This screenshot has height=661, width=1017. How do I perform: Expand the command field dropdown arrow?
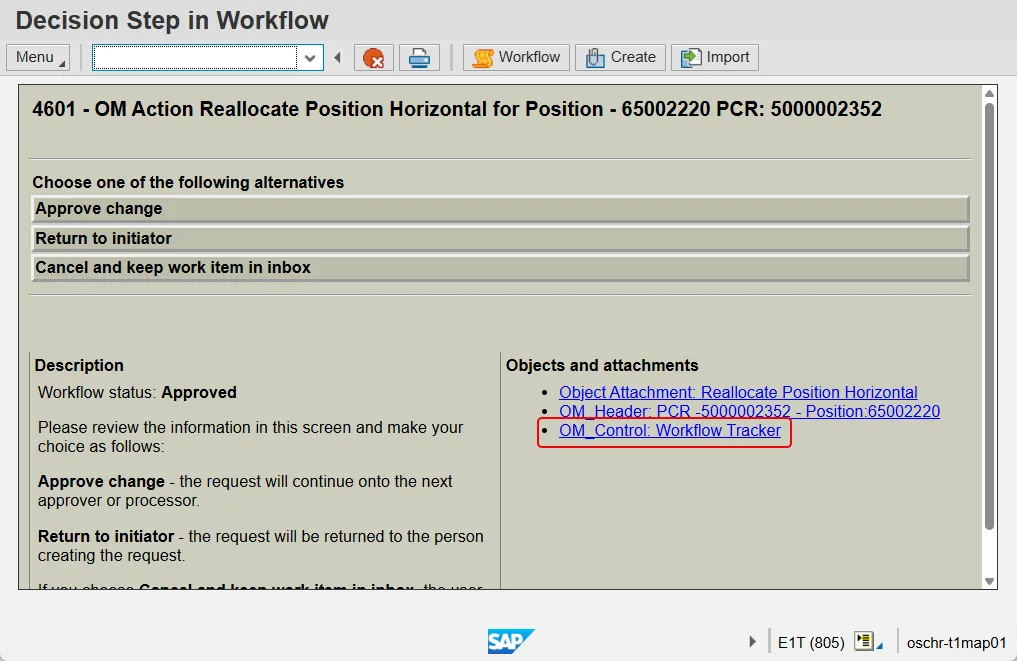point(310,58)
